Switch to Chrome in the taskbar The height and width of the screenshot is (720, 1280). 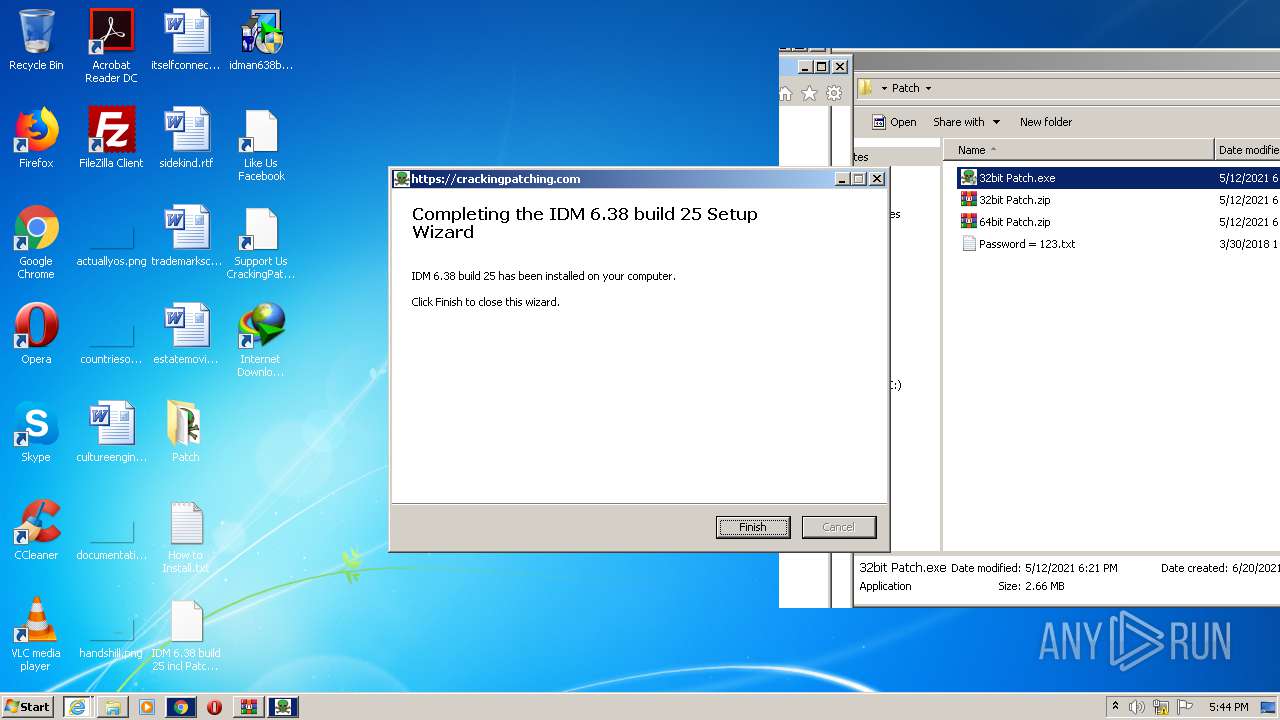point(181,706)
